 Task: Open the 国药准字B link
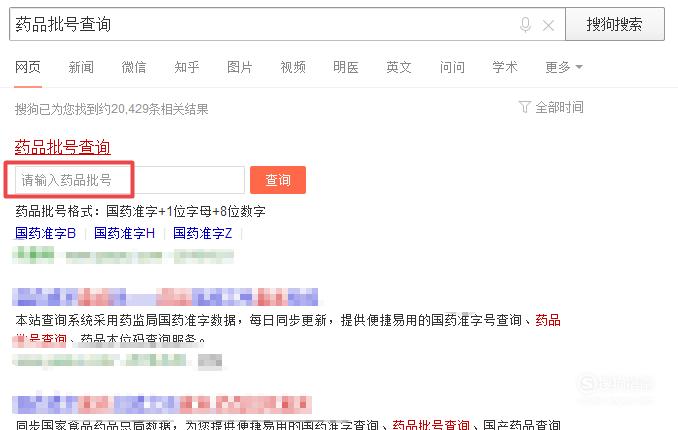pyautogui.click(x=45, y=233)
